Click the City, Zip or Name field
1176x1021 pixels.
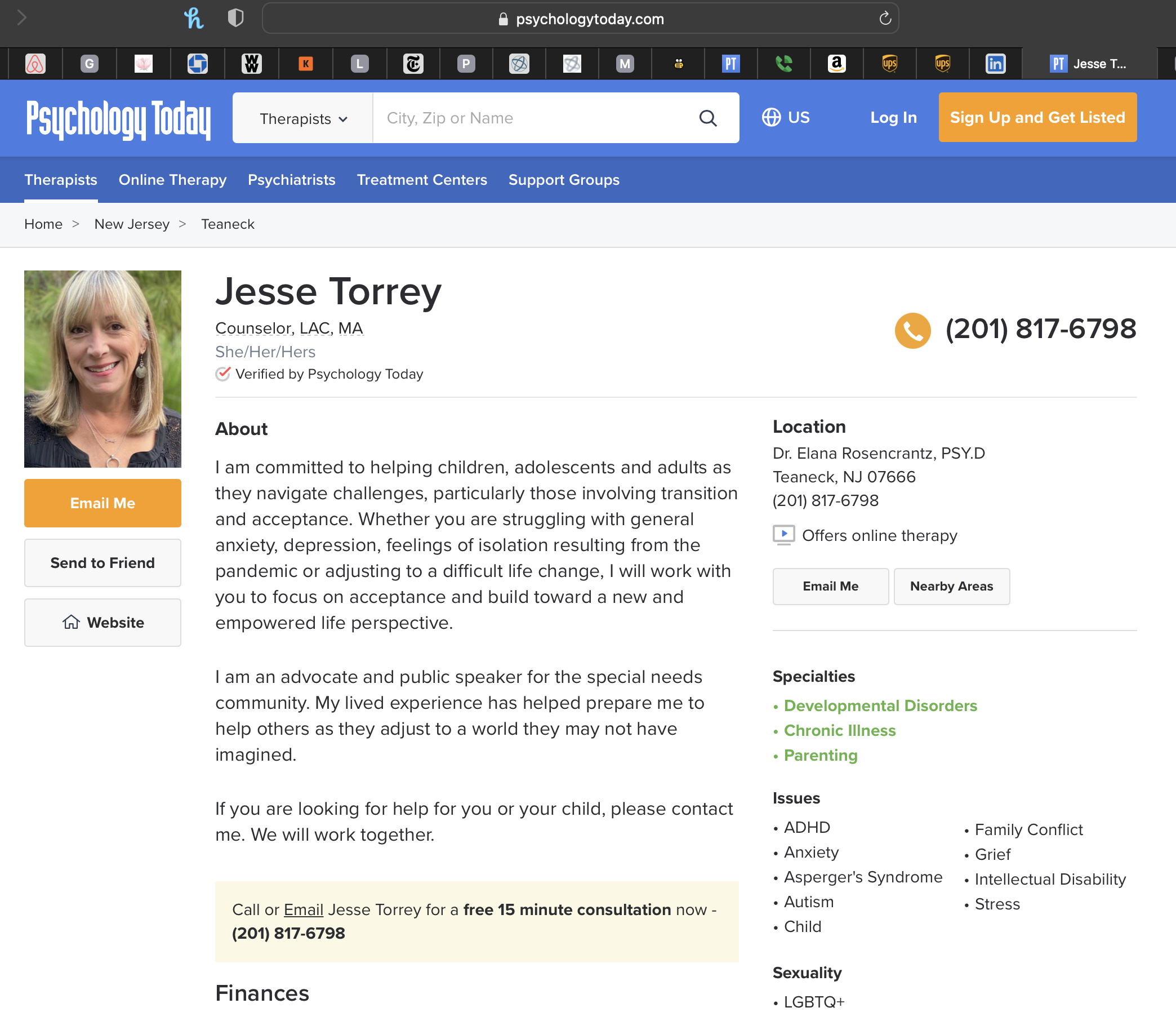[x=535, y=118]
